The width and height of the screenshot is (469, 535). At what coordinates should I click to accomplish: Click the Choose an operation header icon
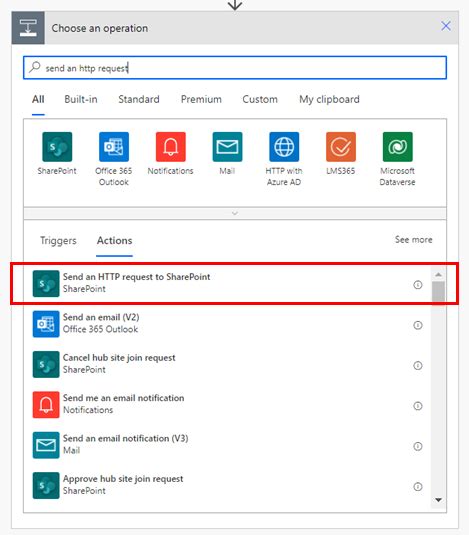(x=28, y=28)
